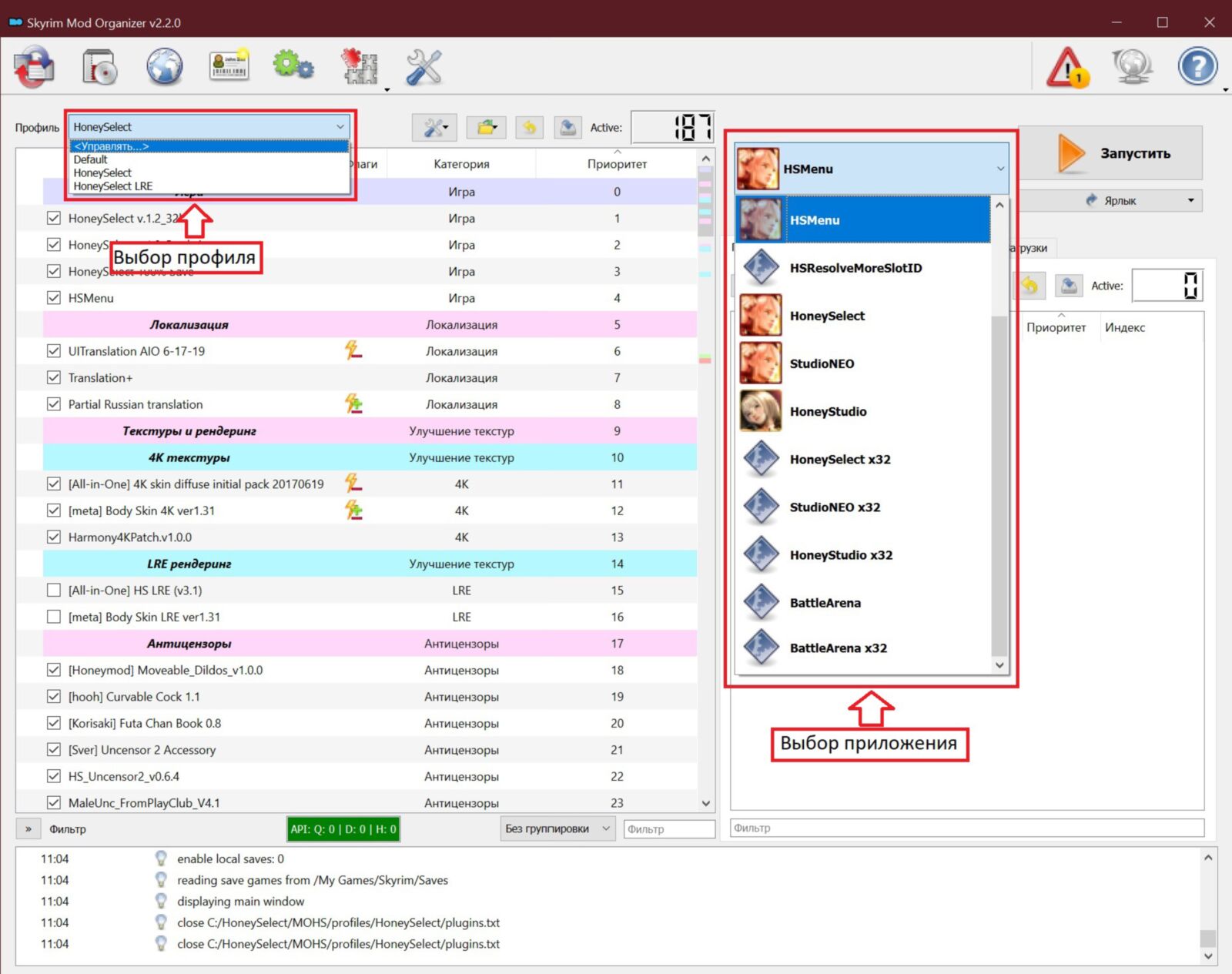This screenshot has width=1232, height=974.
Task: Click the mod list tools wrench button
Action: [434, 128]
